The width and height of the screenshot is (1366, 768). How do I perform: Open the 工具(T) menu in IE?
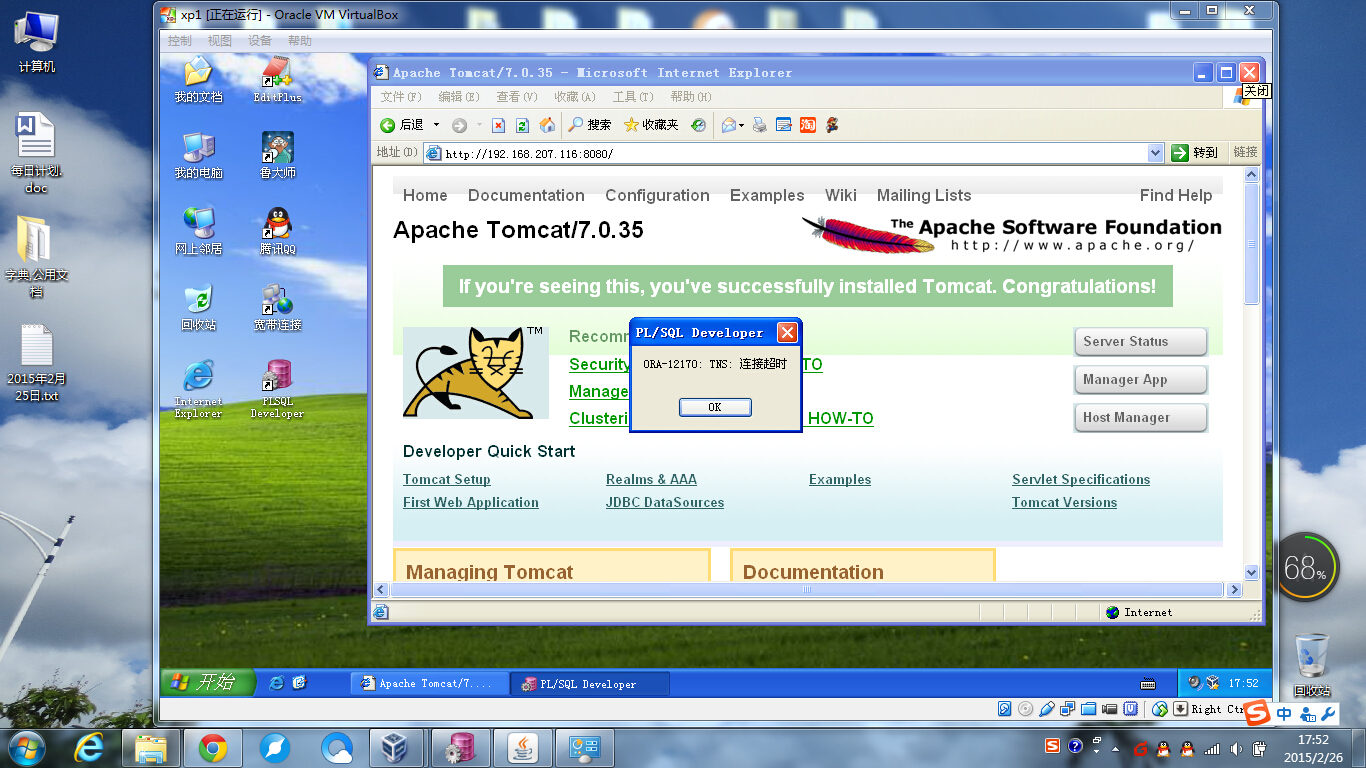pos(633,97)
